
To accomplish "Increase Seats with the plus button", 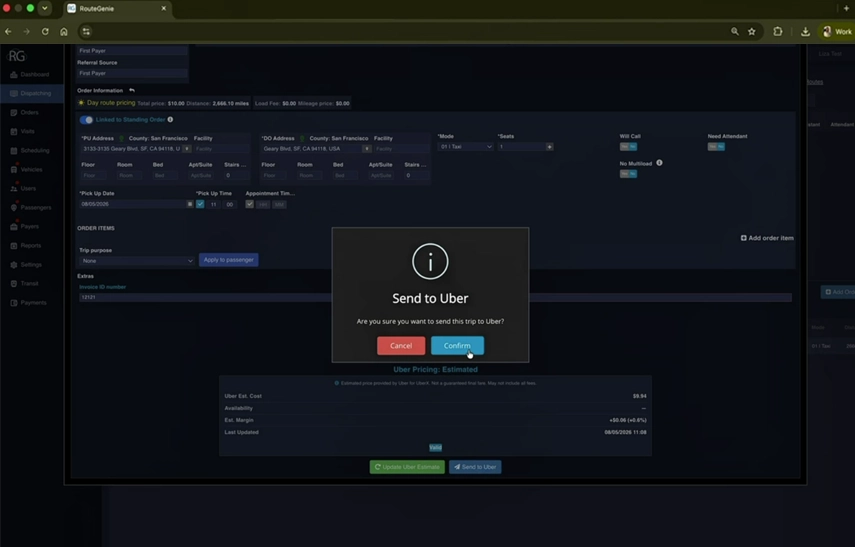I will click(549, 147).
